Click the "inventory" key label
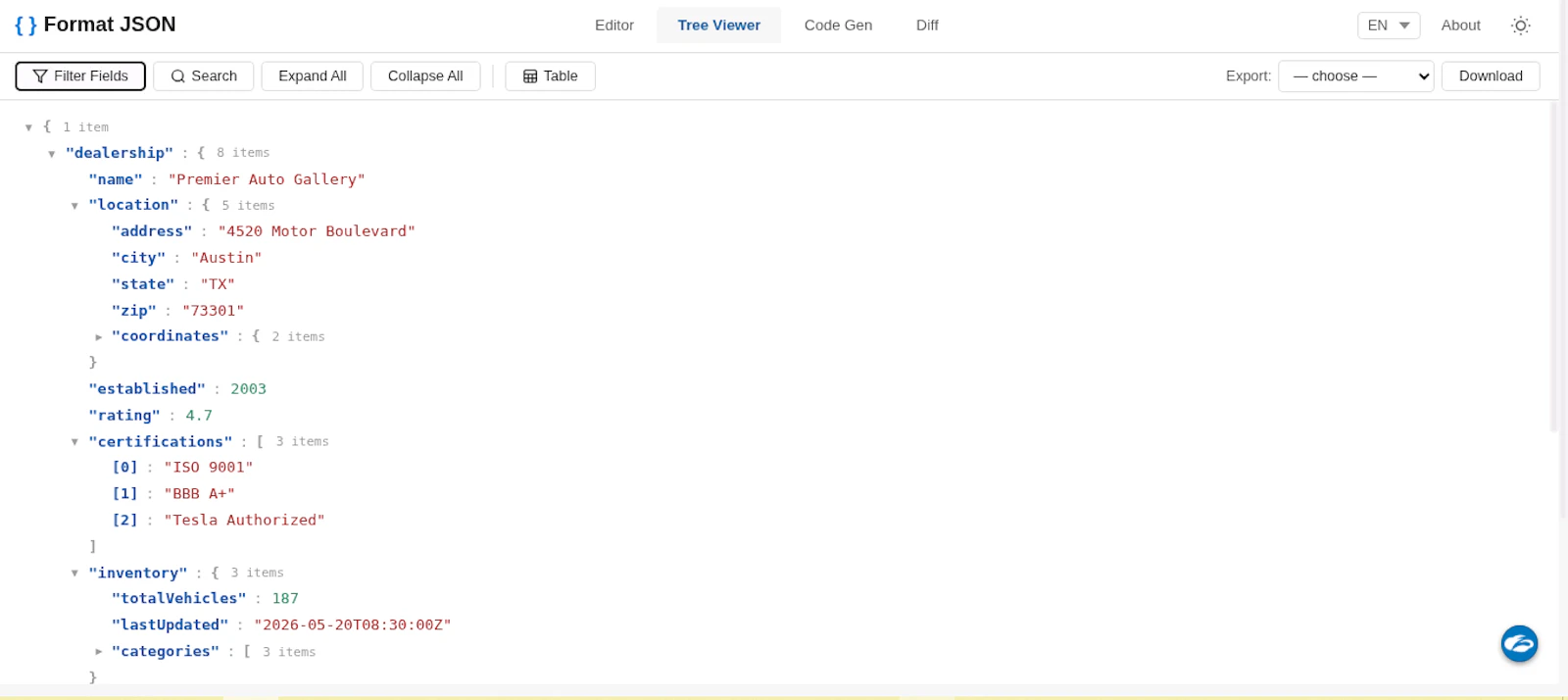The image size is (1568, 700). point(138,574)
